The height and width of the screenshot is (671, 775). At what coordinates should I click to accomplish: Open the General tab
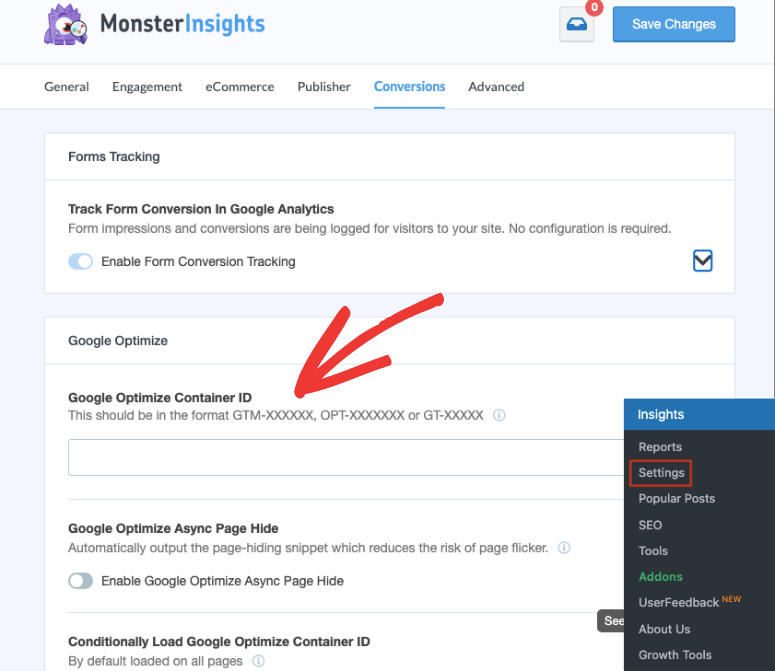tap(67, 86)
